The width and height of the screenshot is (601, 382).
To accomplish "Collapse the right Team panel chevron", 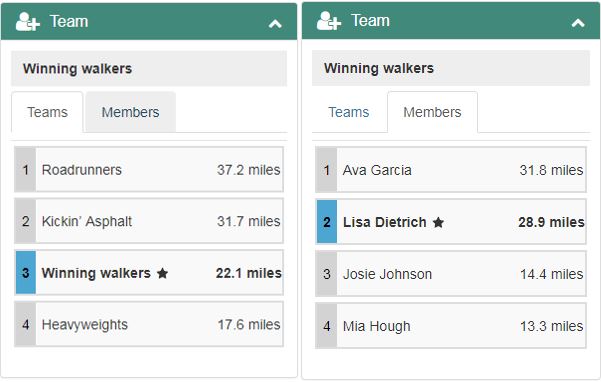I will pos(578,23).
